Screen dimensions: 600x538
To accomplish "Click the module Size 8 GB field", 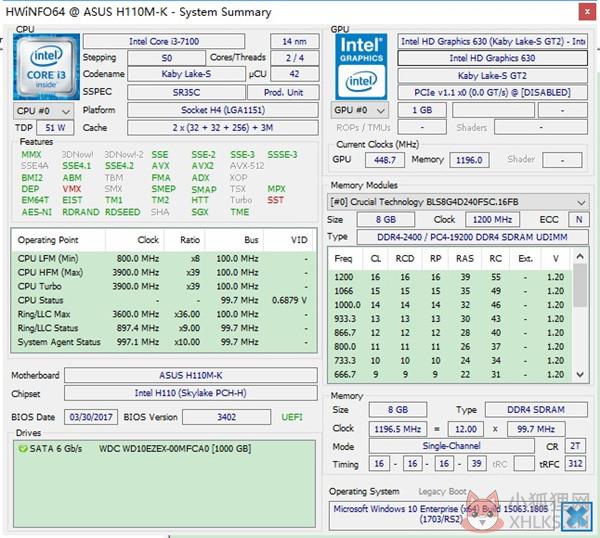I will coord(385,220).
